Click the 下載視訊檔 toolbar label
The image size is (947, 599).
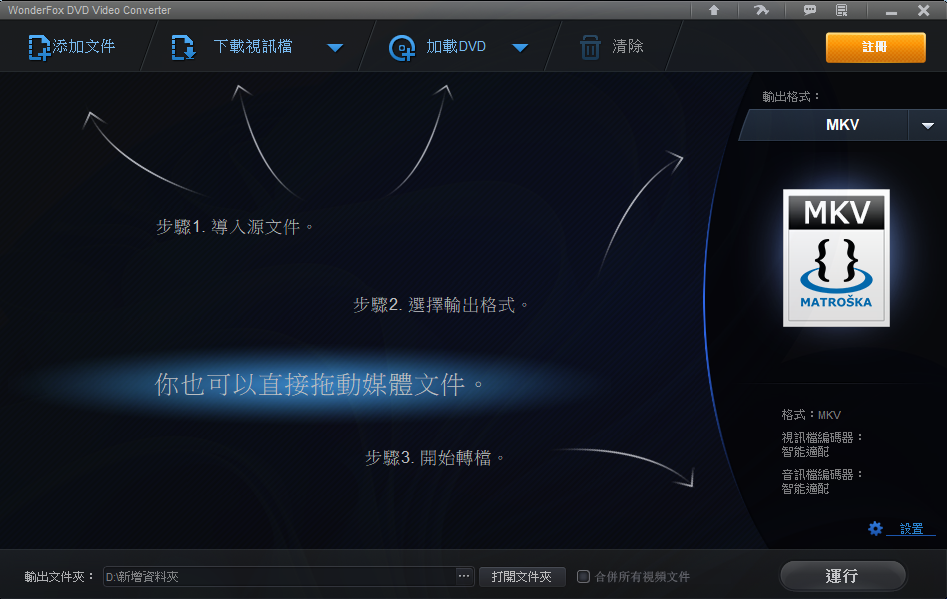point(253,46)
